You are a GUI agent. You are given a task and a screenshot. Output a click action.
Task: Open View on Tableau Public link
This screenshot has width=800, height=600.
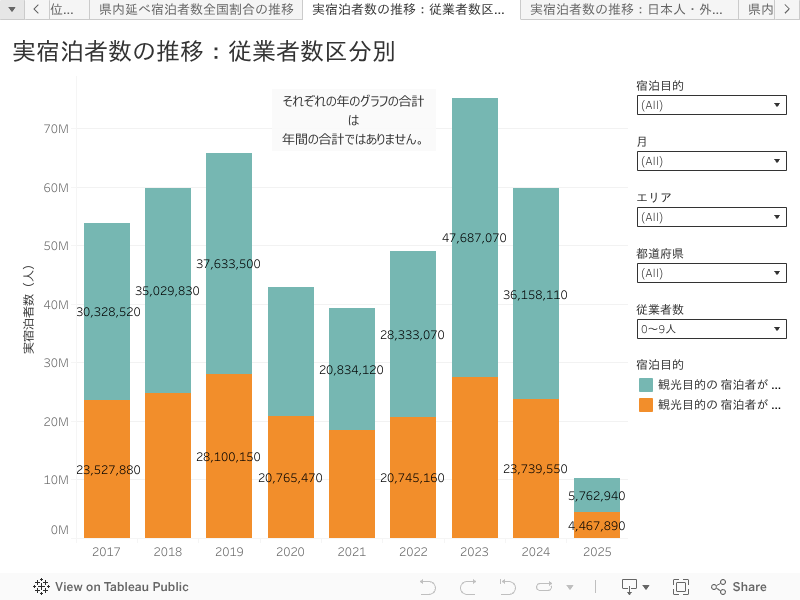coord(121,587)
